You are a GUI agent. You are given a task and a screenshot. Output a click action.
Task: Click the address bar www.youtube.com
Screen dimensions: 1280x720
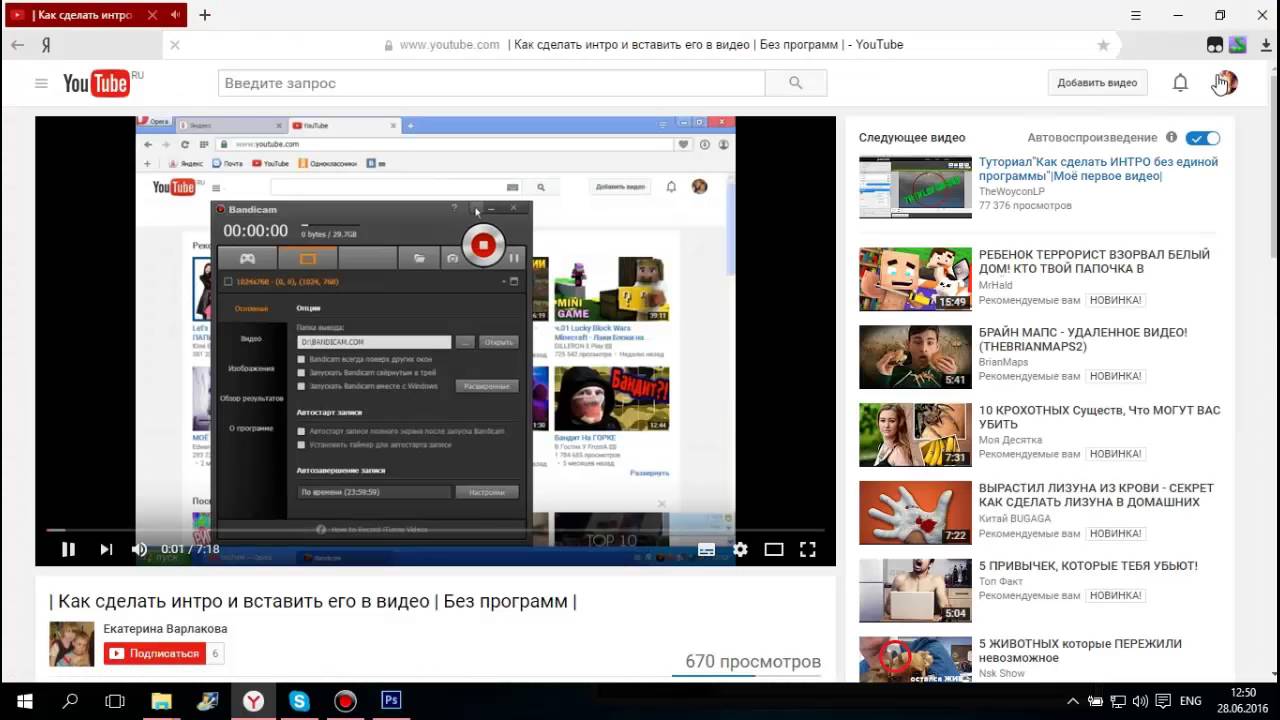(449, 45)
